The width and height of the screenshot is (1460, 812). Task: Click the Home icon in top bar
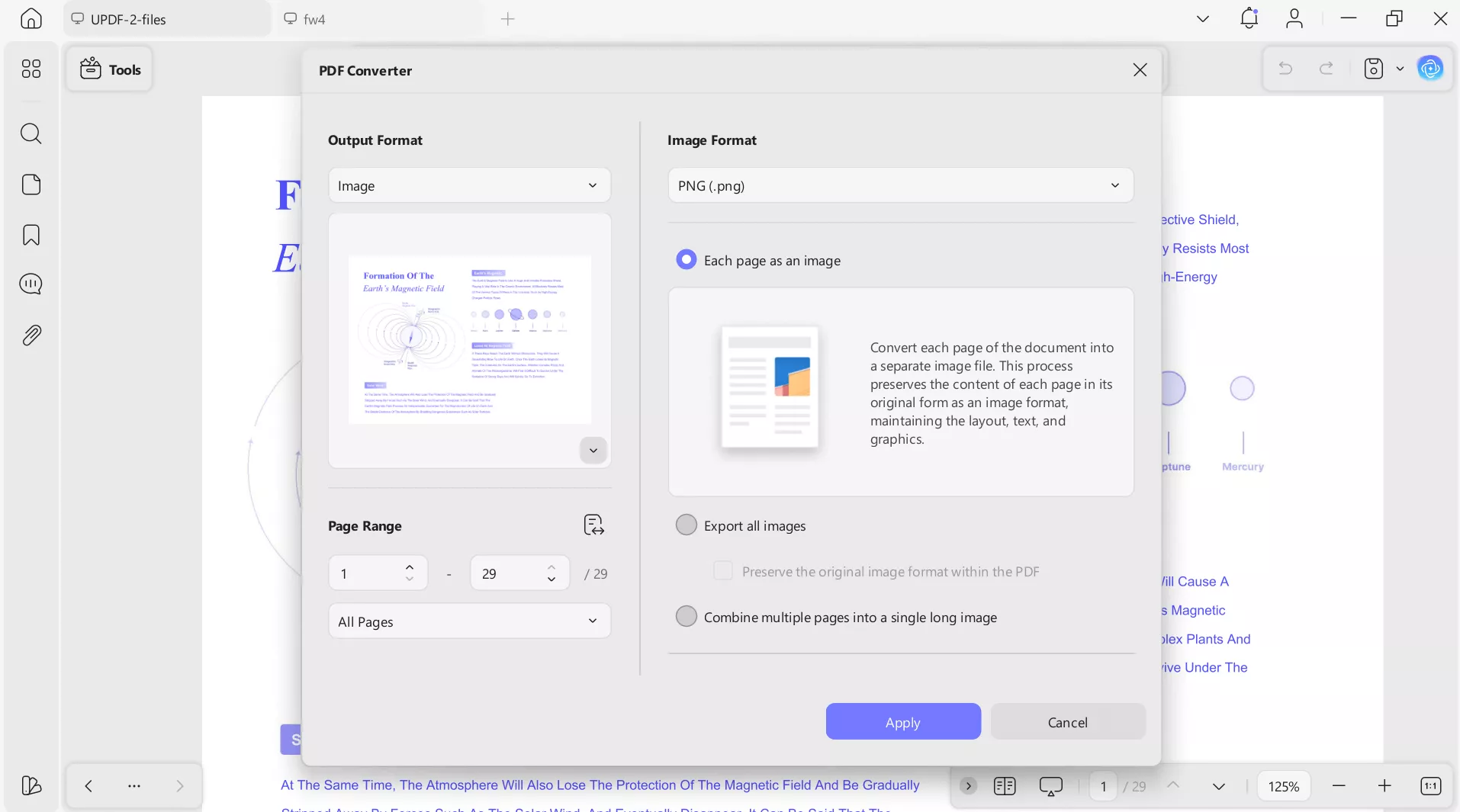coord(31,18)
